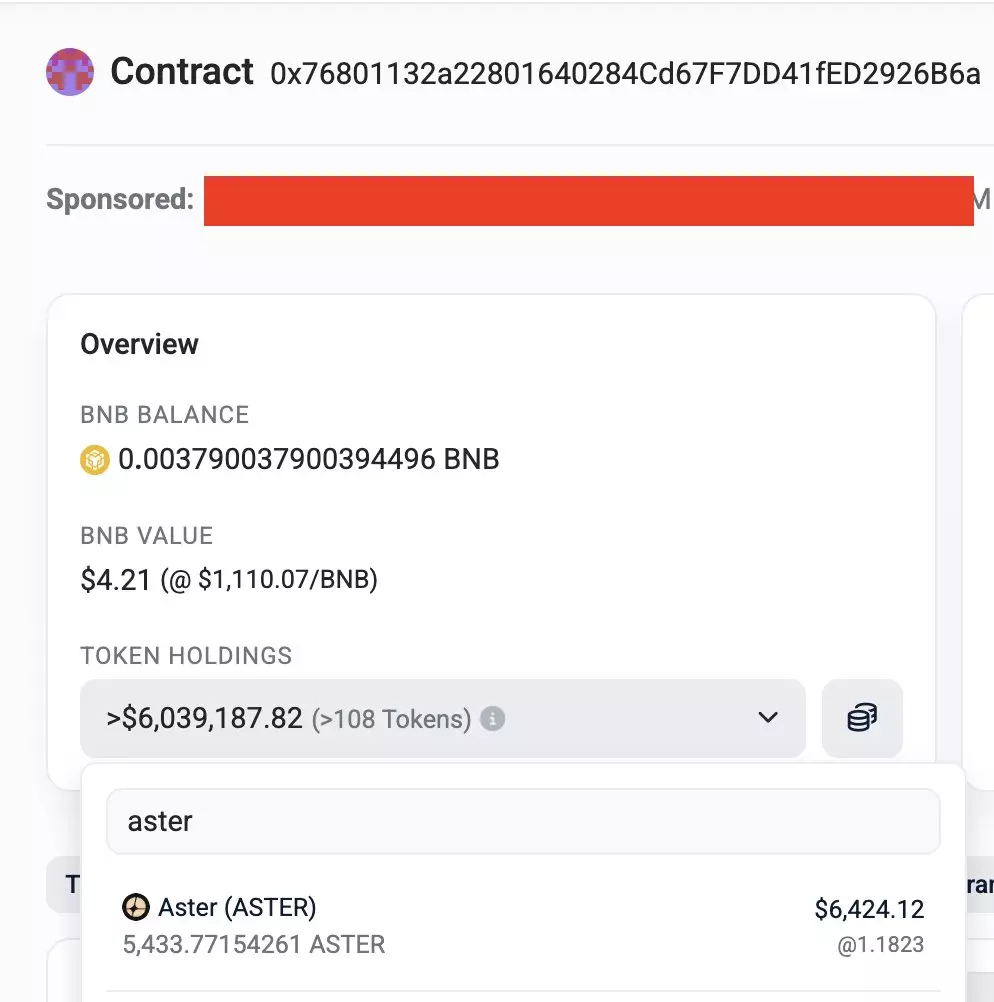Click the $4.21 BNB value amount
Image resolution: width=994 pixels, height=1002 pixels.
116,580
